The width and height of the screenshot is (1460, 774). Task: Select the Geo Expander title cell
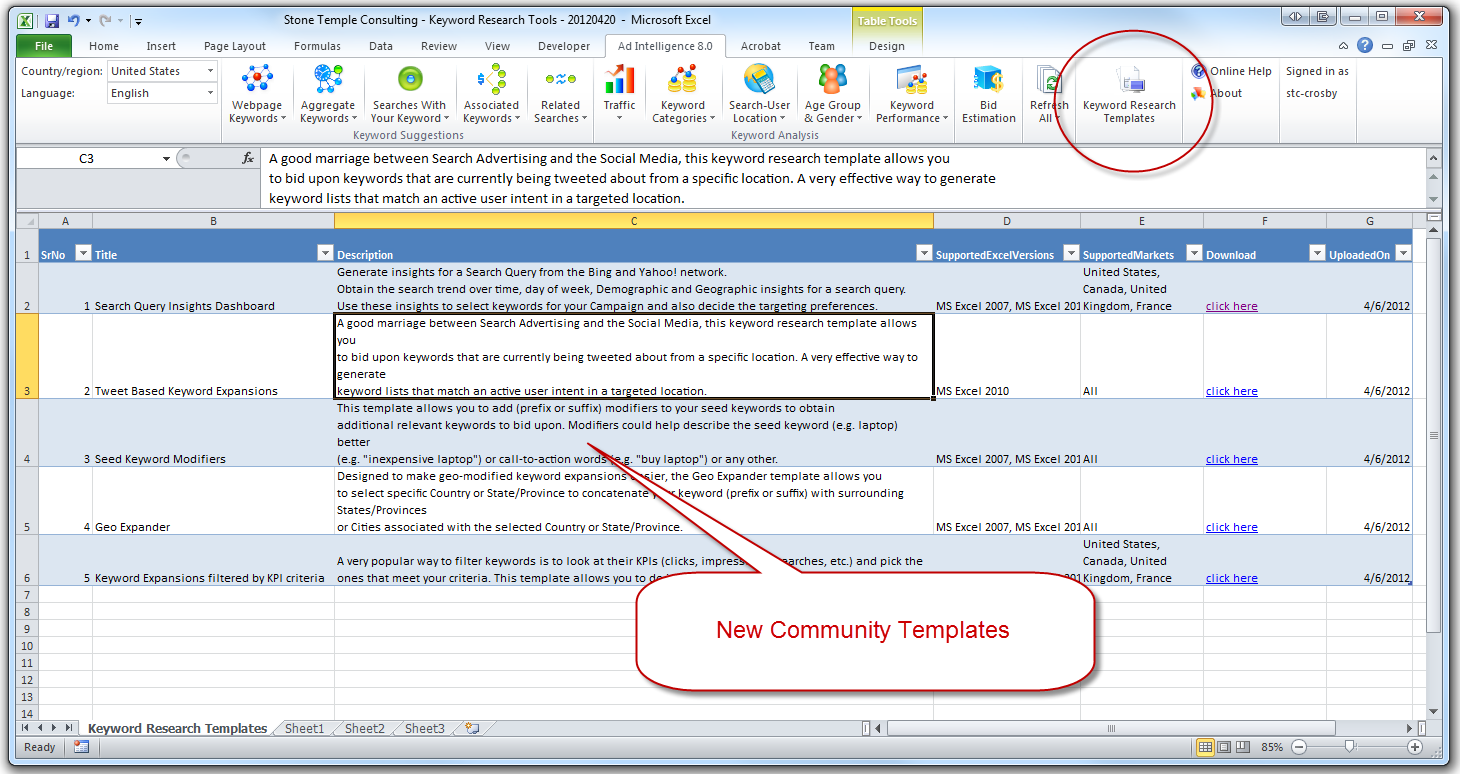[213, 500]
